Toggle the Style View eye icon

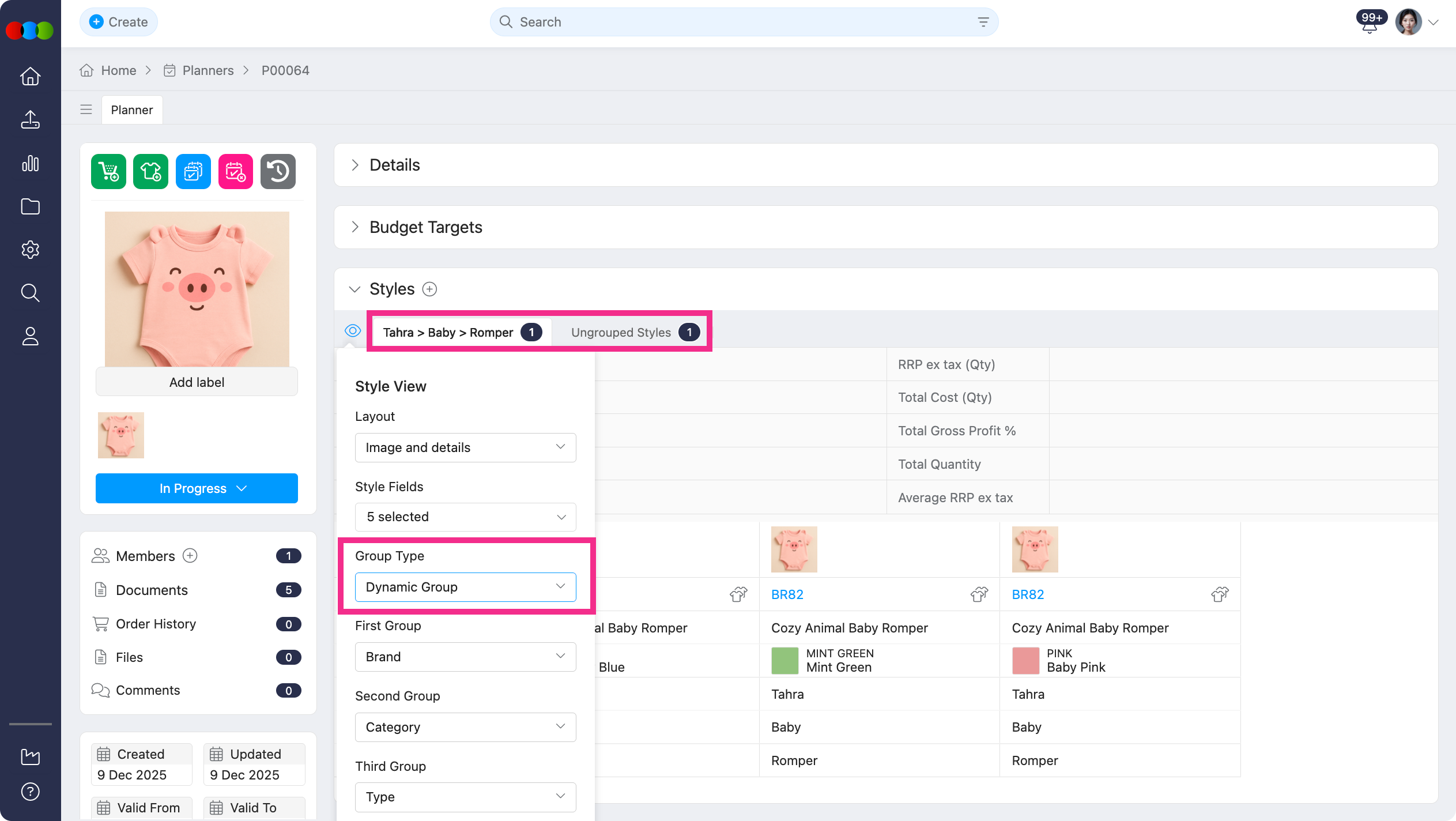coord(352,331)
